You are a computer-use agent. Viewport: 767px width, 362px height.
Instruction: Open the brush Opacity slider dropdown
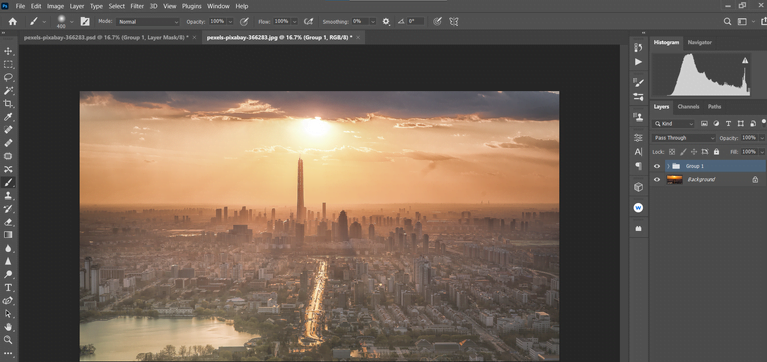pos(230,22)
